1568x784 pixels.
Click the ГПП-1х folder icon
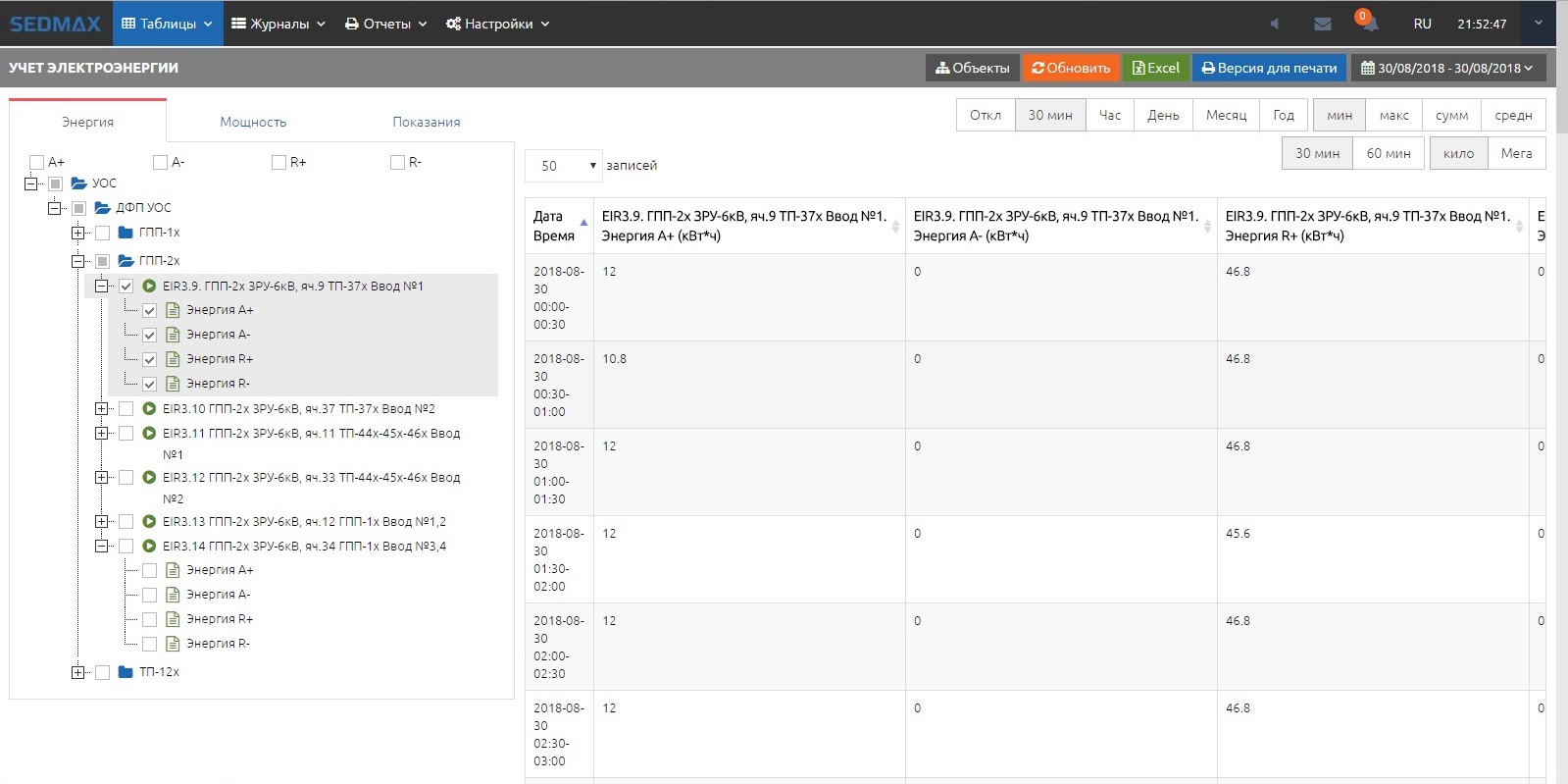coord(126,233)
